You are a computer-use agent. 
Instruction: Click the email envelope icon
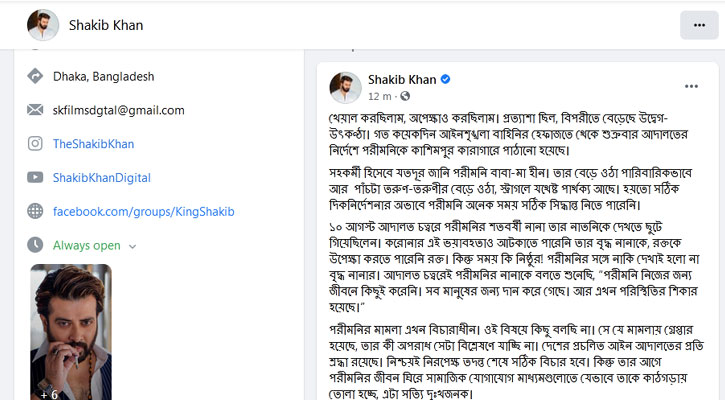pos(36,110)
